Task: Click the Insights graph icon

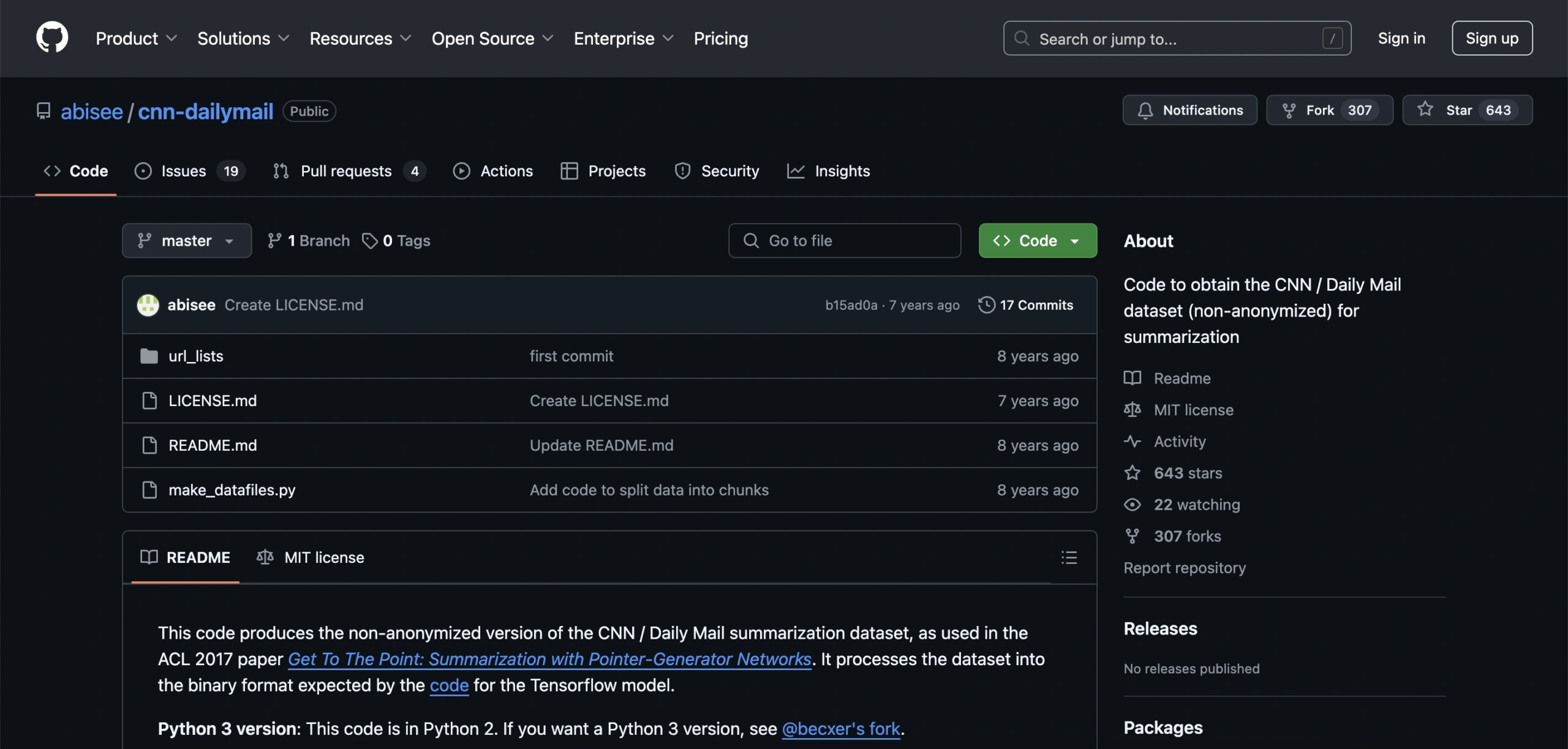Action: click(796, 171)
